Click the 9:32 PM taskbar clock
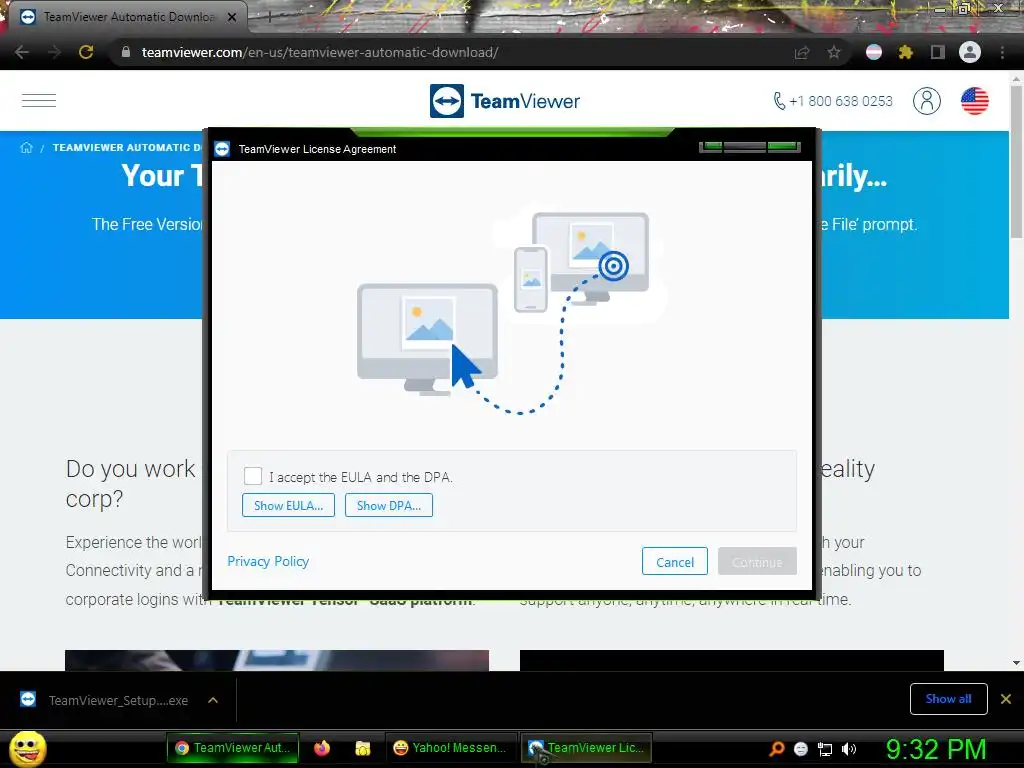Screen dimensions: 1024x768 (x=936, y=749)
